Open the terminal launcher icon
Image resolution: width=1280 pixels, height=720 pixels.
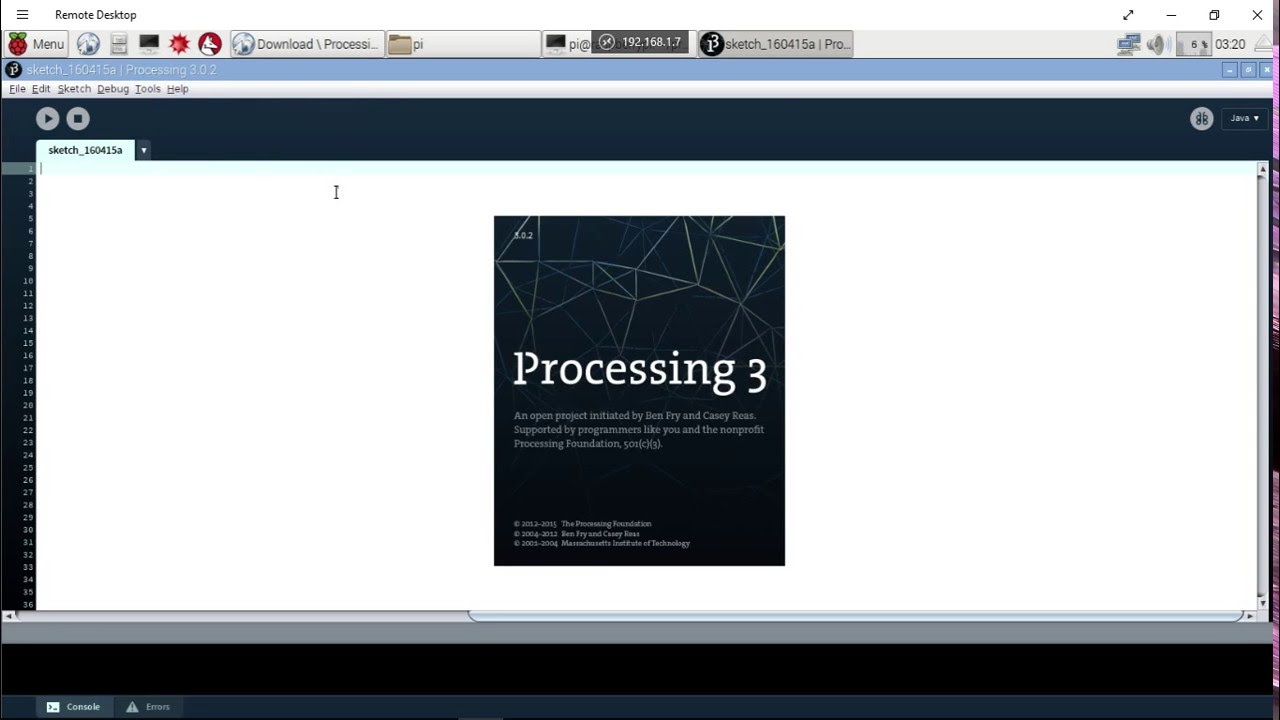[149, 44]
